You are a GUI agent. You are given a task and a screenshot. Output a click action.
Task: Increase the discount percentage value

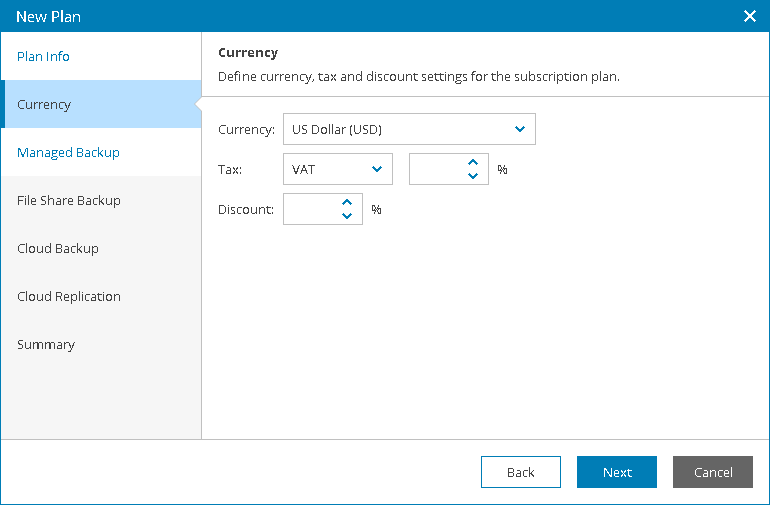coord(347,203)
